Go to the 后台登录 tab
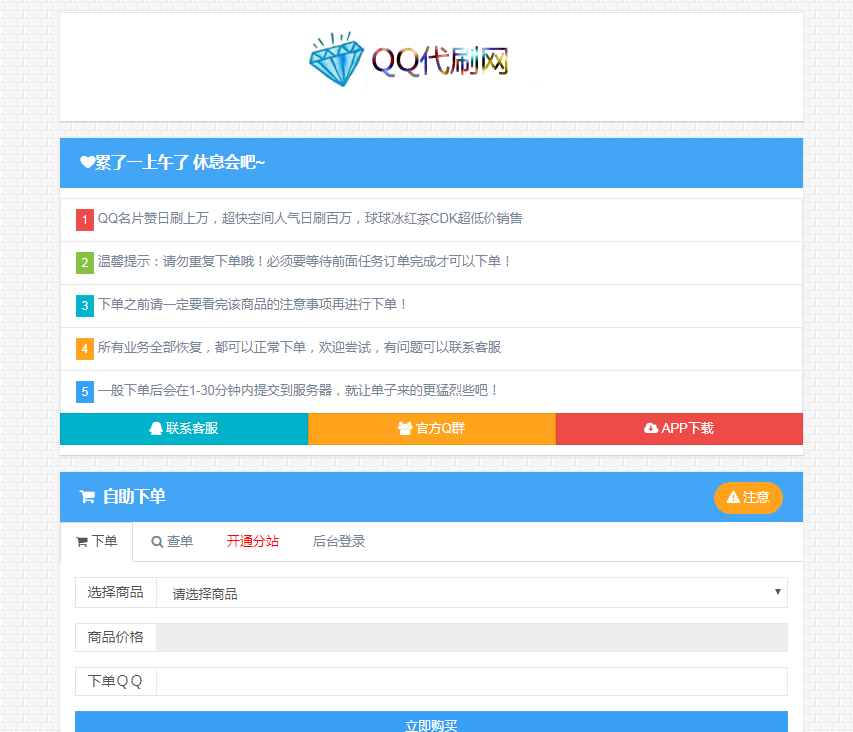 [x=339, y=541]
